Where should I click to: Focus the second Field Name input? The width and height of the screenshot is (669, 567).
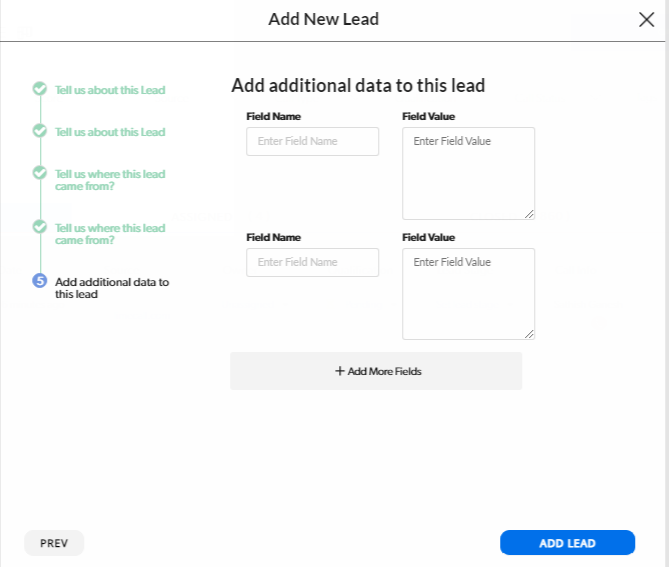click(313, 263)
